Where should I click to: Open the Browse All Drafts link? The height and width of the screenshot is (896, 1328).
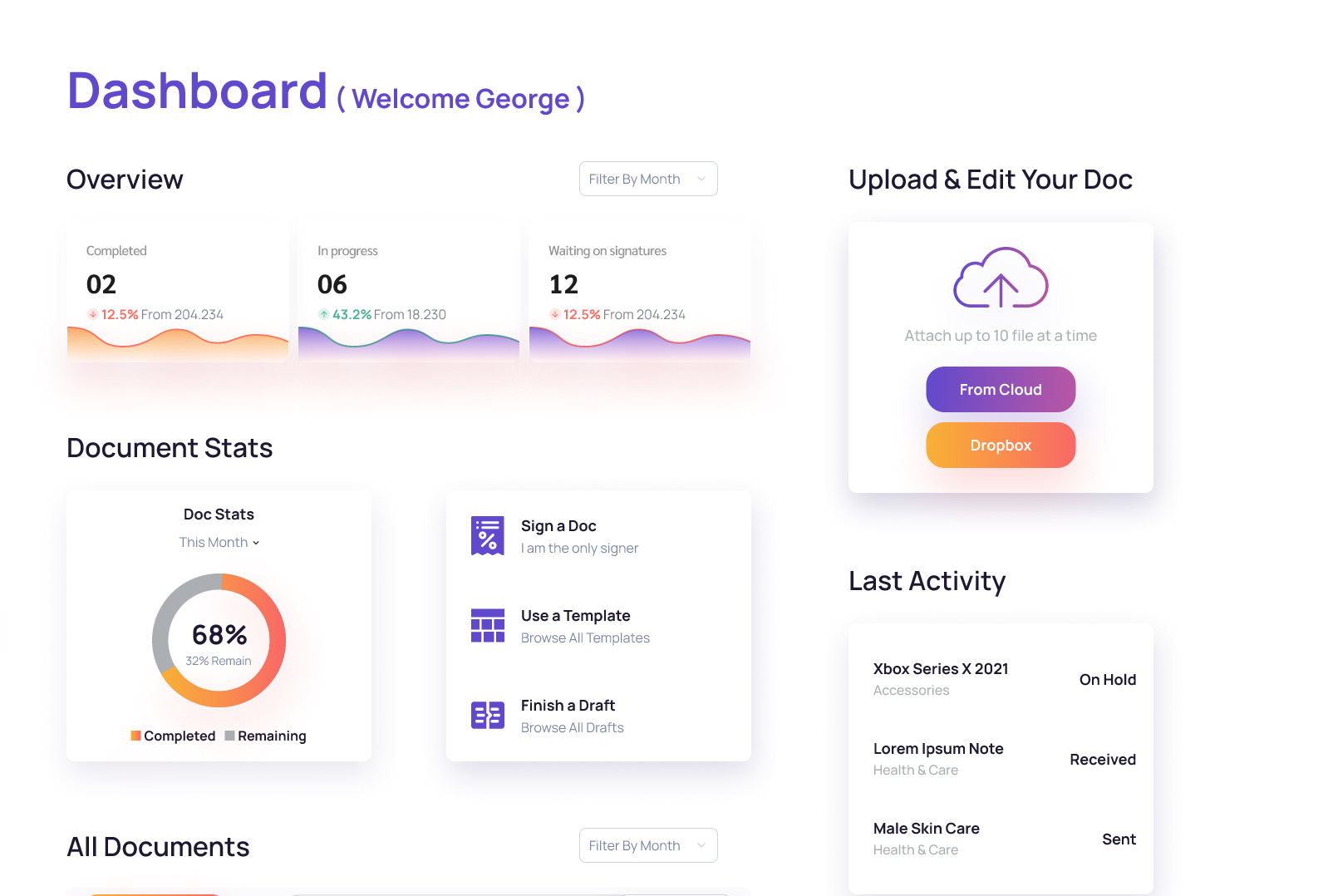pyautogui.click(x=572, y=727)
